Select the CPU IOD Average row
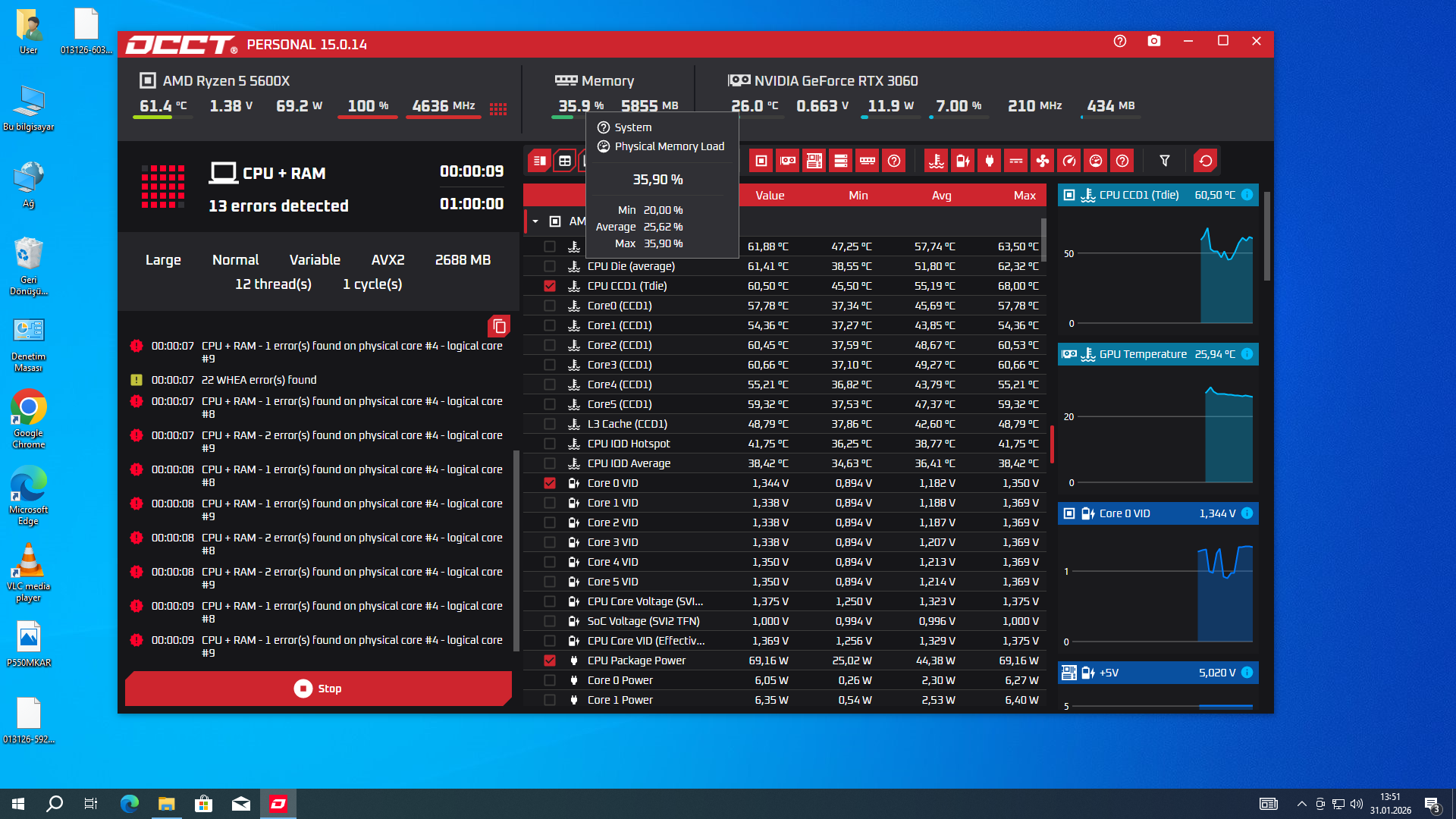The image size is (1456, 819). pyautogui.click(x=785, y=463)
